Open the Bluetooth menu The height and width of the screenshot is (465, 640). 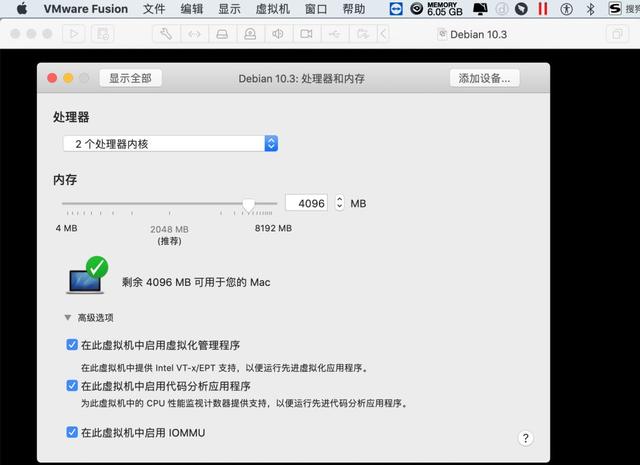coord(590,9)
